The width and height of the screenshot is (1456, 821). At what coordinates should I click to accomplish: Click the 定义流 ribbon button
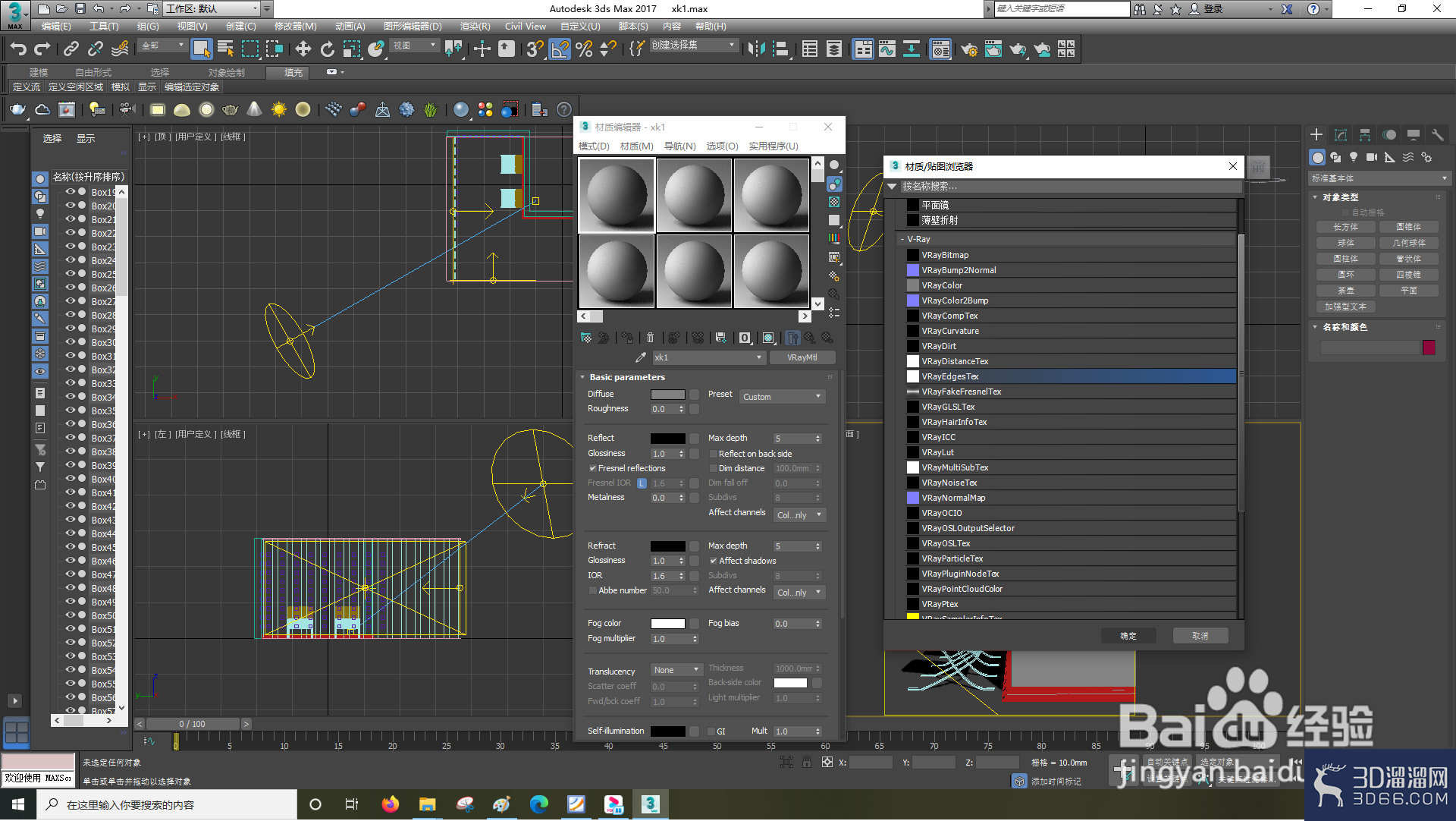pyautogui.click(x=27, y=87)
